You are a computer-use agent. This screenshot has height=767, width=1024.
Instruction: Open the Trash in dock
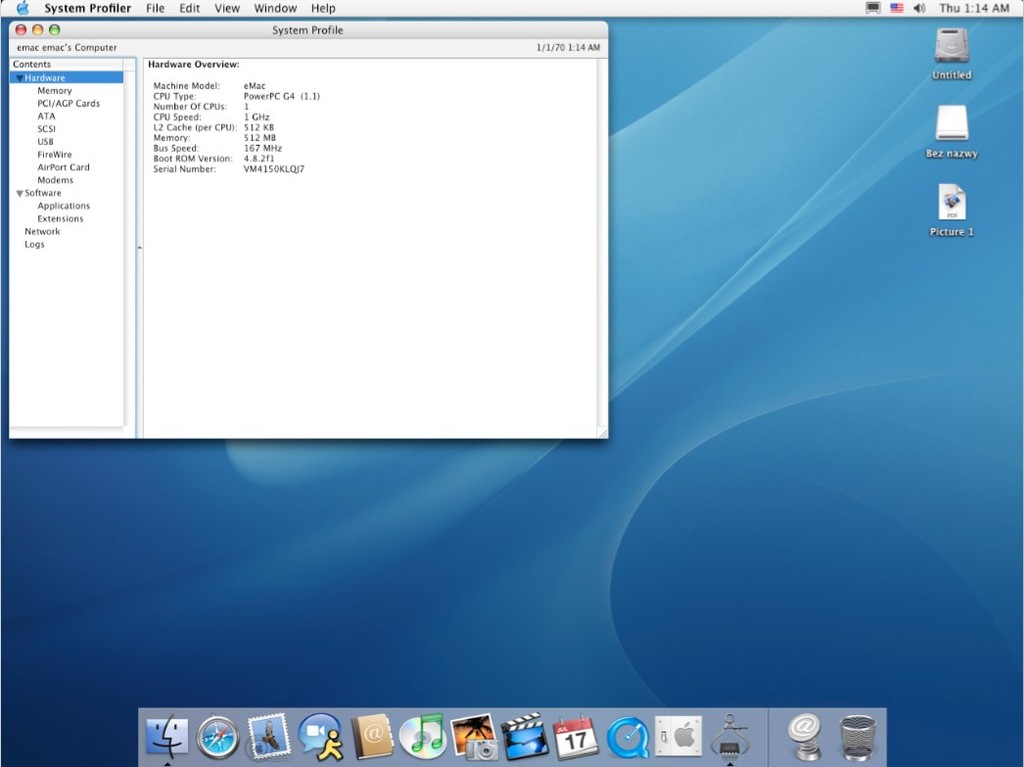(x=857, y=738)
